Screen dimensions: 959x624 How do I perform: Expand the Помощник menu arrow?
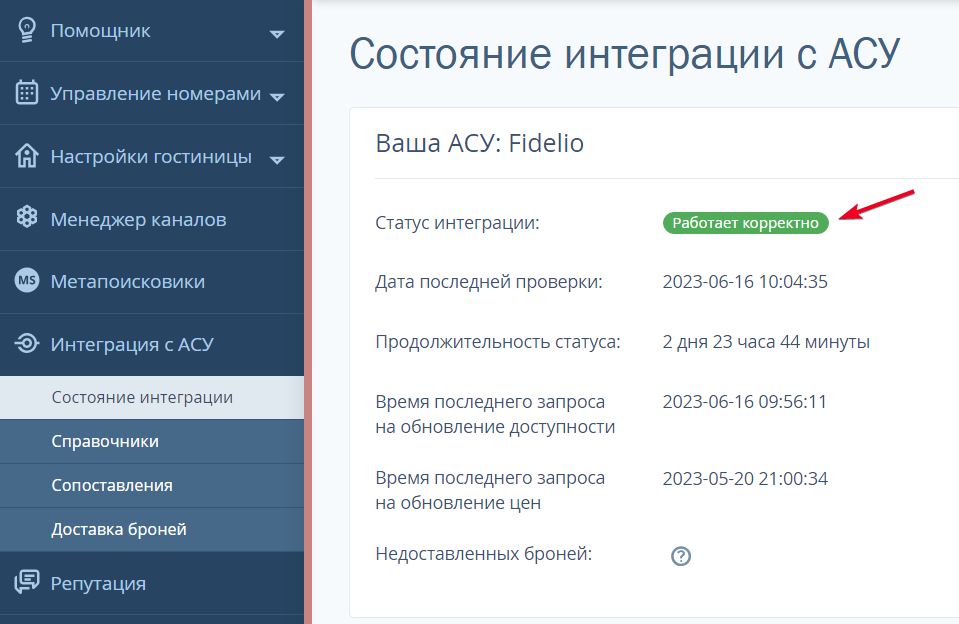click(x=277, y=34)
